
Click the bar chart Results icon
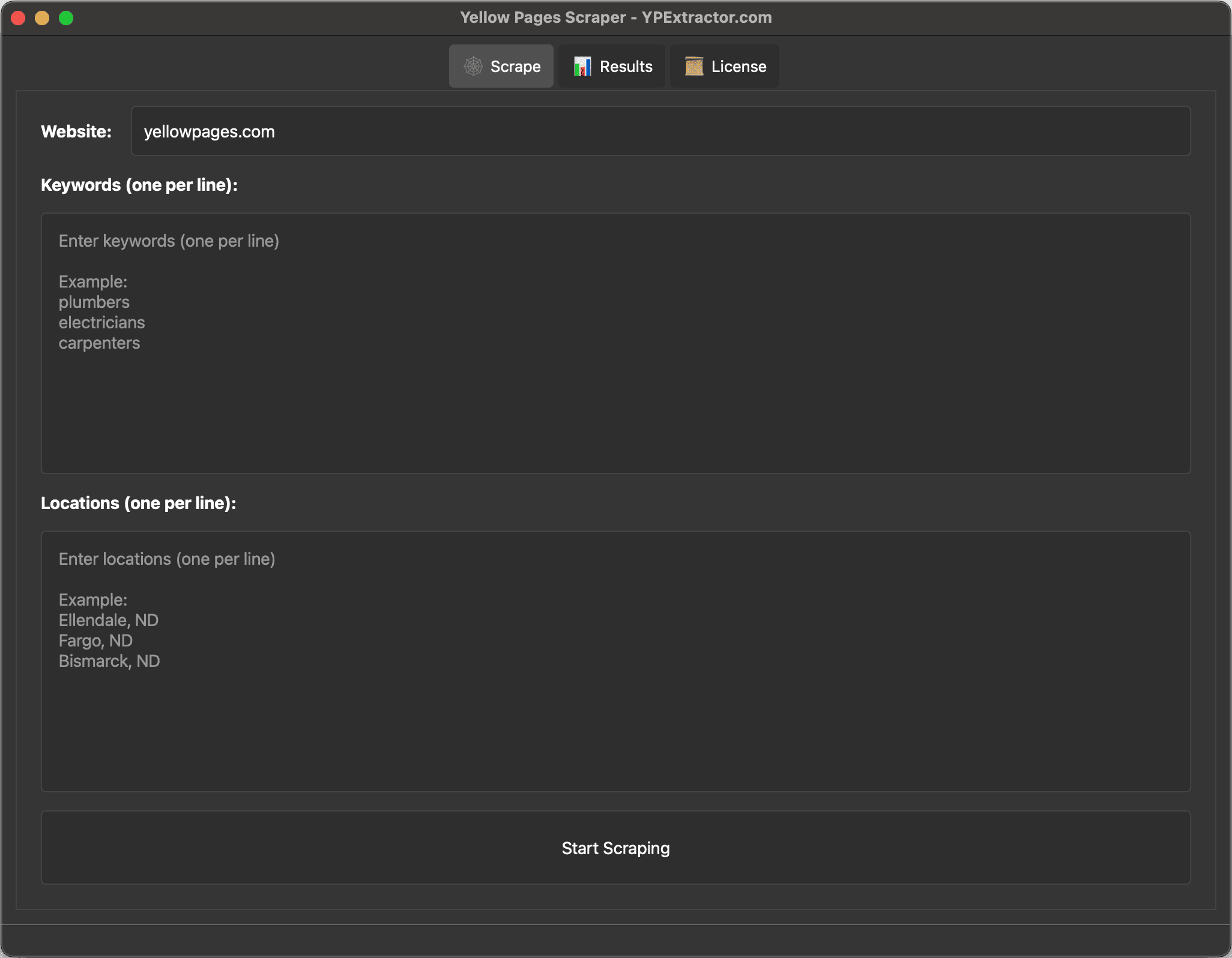point(582,66)
